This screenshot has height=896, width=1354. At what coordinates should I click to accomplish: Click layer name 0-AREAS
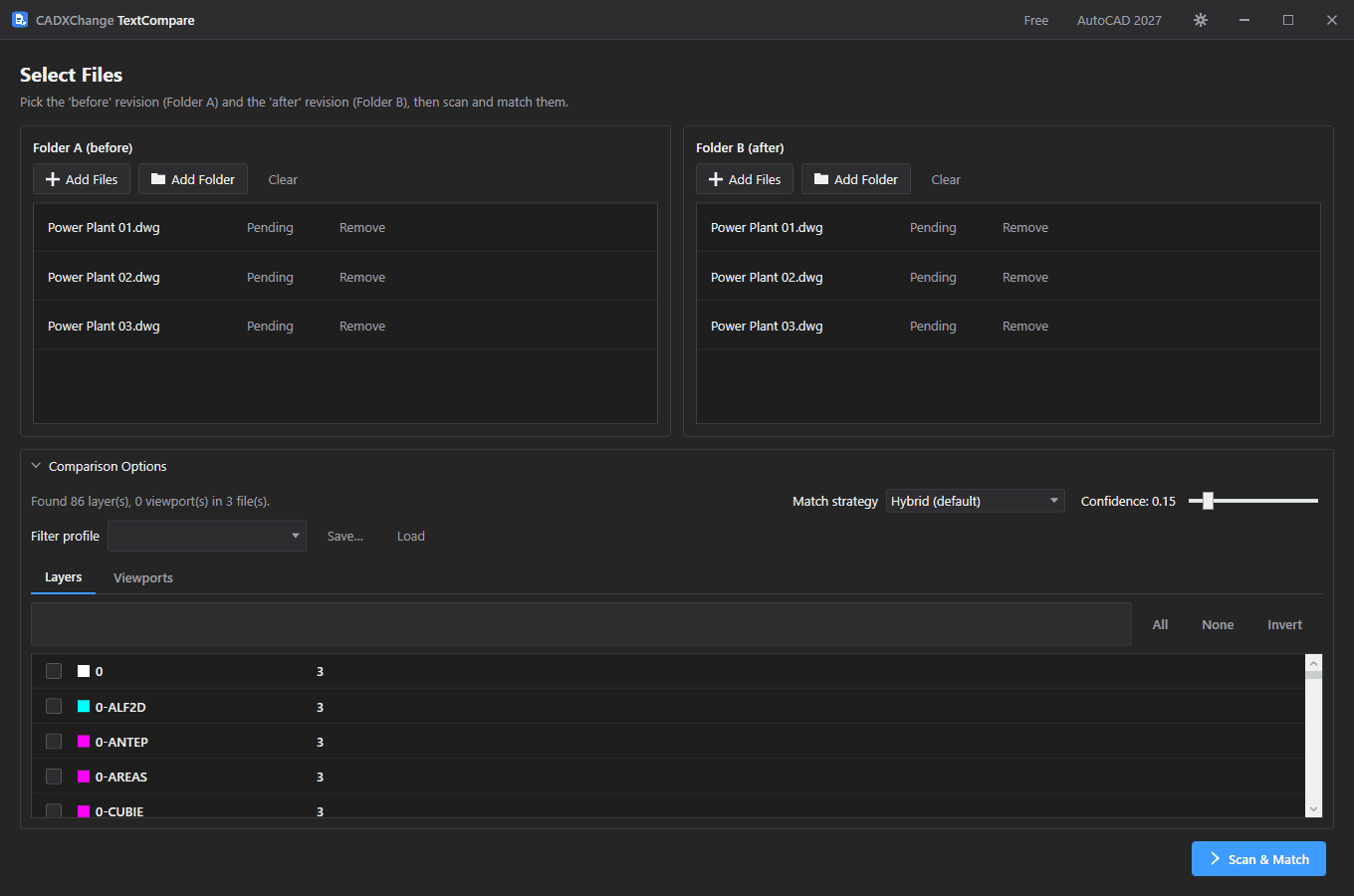click(x=121, y=777)
